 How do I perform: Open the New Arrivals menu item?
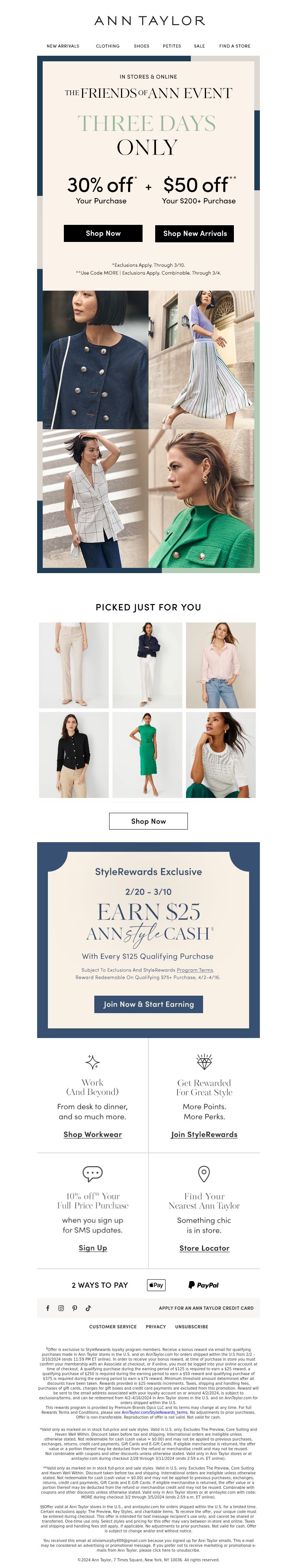(x=63, y=46)
